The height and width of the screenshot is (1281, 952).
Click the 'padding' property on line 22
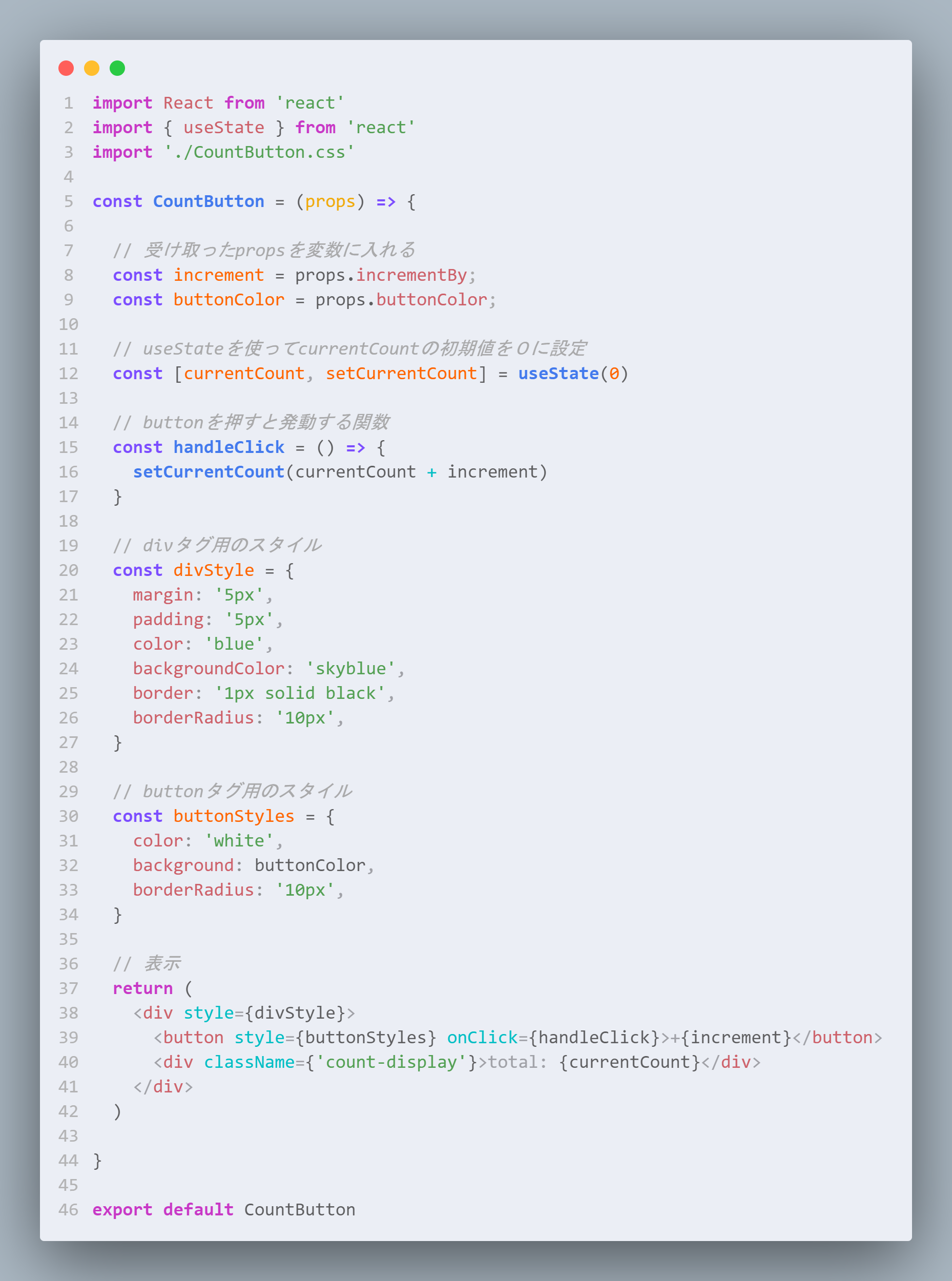pos(168,619)
